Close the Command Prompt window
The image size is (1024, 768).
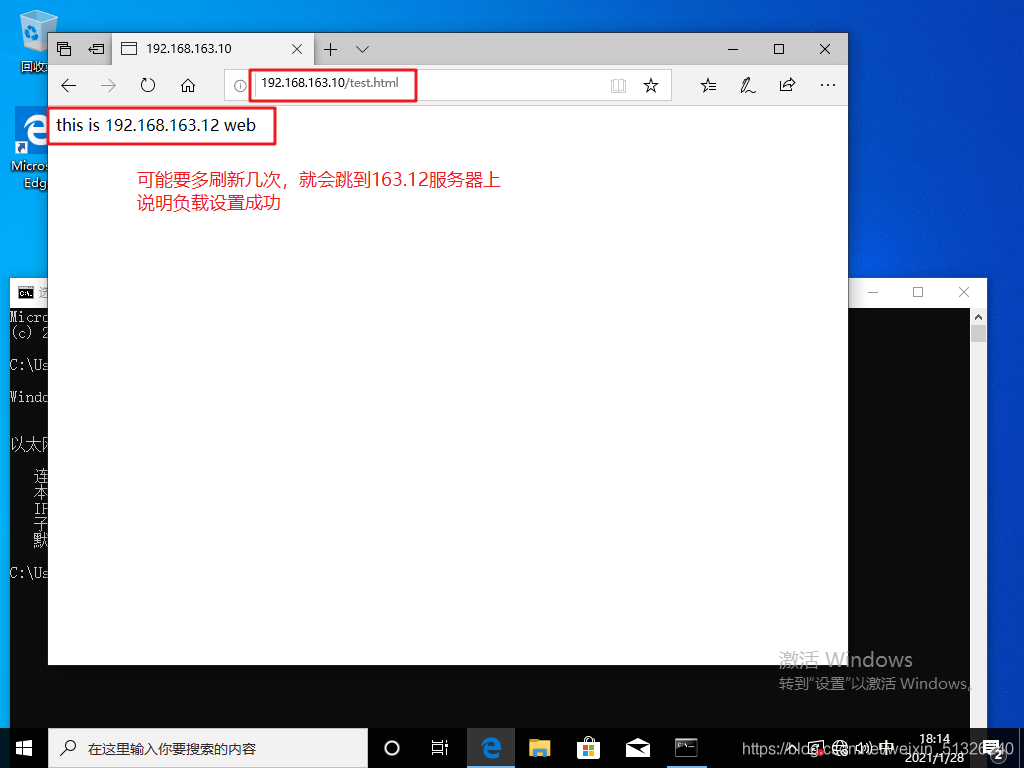point(964,292)
